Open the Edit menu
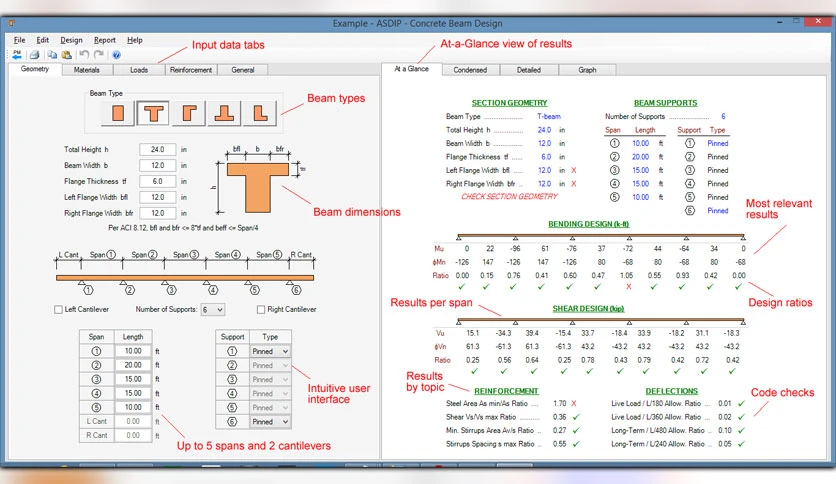836x484 pixels. pos(43,40)
